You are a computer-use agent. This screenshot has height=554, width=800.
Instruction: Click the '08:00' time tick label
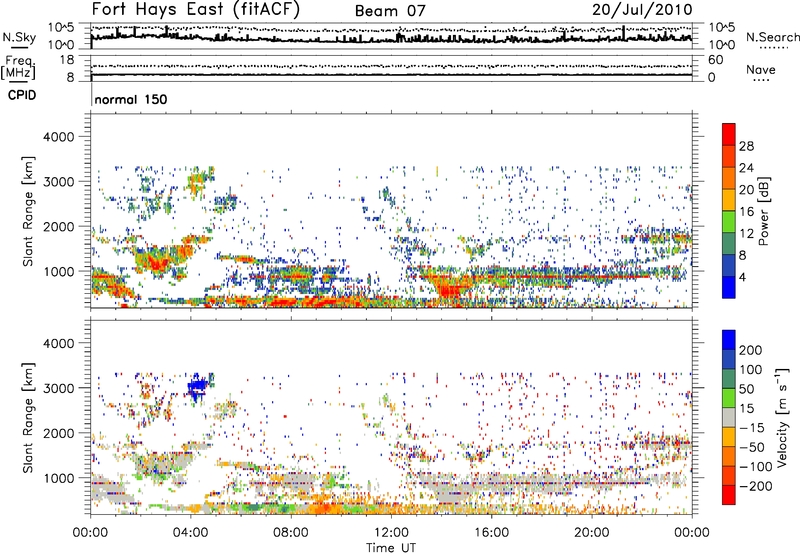point(291,533)
